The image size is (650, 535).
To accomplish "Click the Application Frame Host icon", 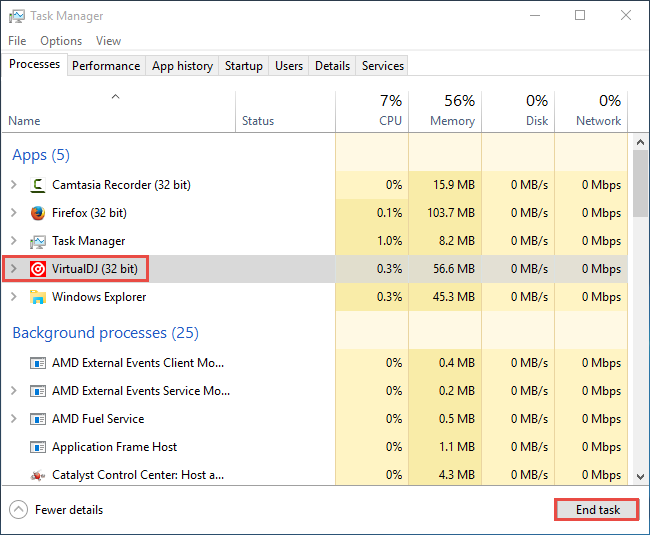I will pyautogui.click(x=38, y=447).
